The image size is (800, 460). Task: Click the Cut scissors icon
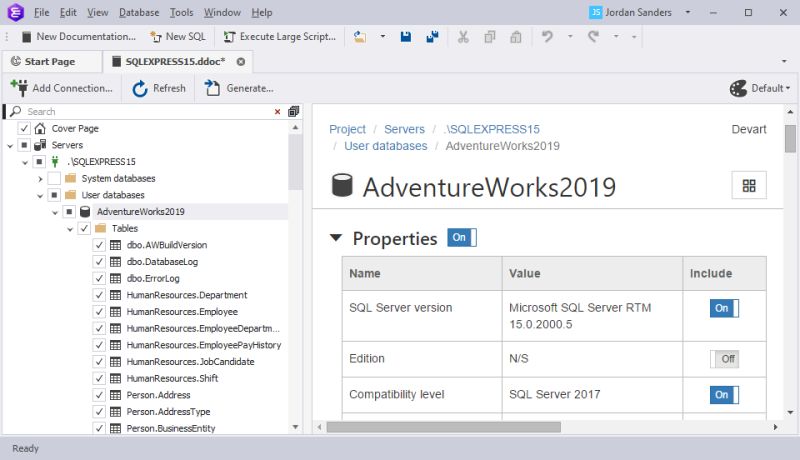pyautogui.click(x=463, y=37)
